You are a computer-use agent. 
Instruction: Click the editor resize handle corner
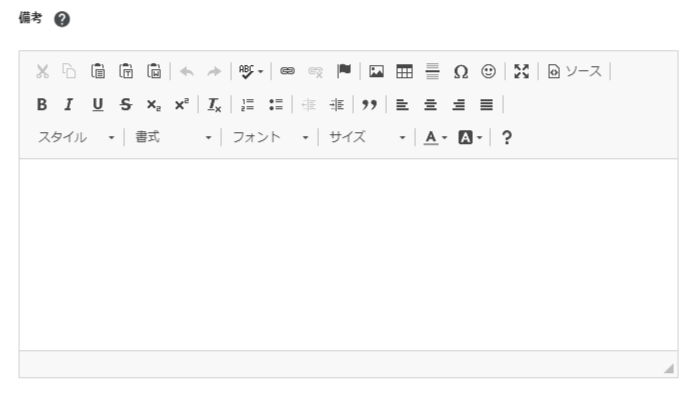point(669,368)
